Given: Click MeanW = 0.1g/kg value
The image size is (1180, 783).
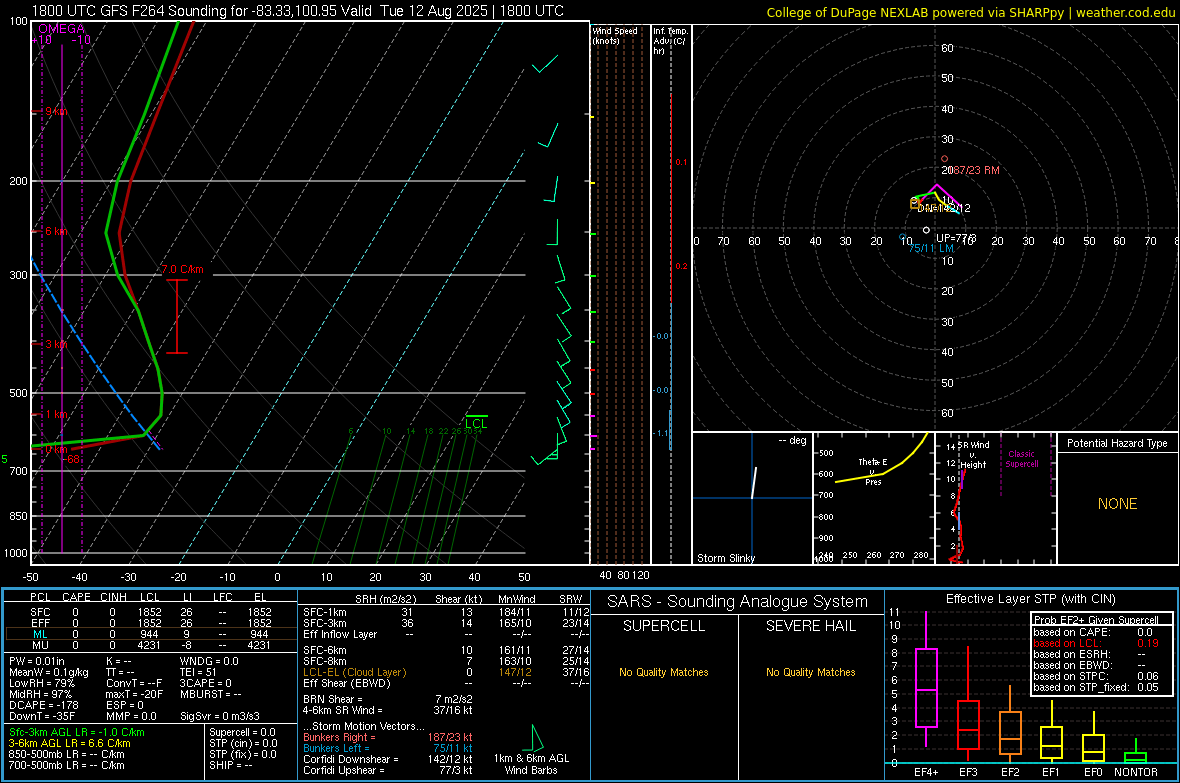Looking at the screenshot, I should pyautogui.click(x=49, y=672).
